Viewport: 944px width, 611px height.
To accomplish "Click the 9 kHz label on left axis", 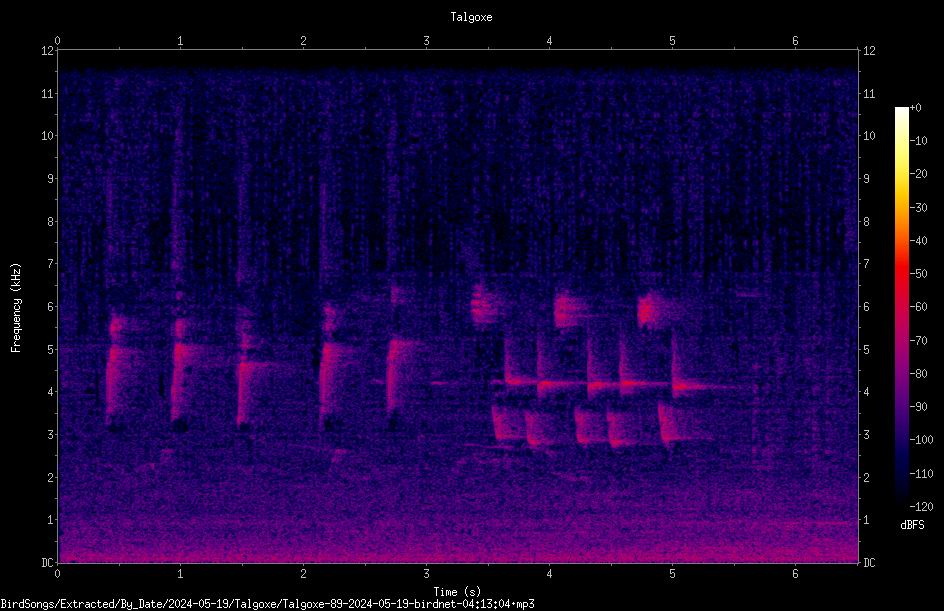I will [x=50, y=178].
